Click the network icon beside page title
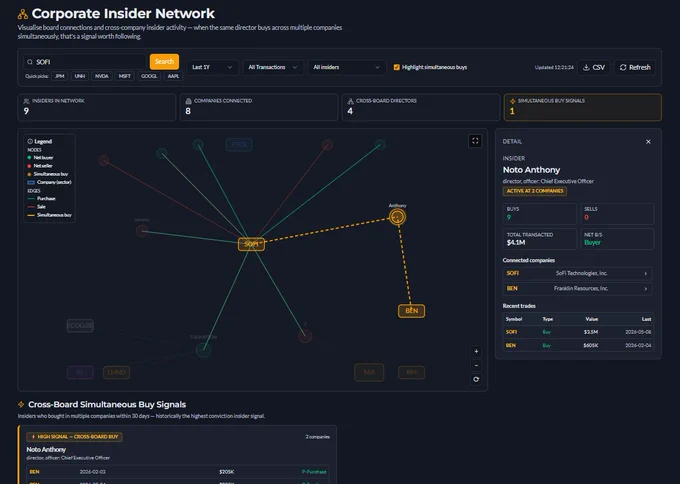 coord(23,14)
